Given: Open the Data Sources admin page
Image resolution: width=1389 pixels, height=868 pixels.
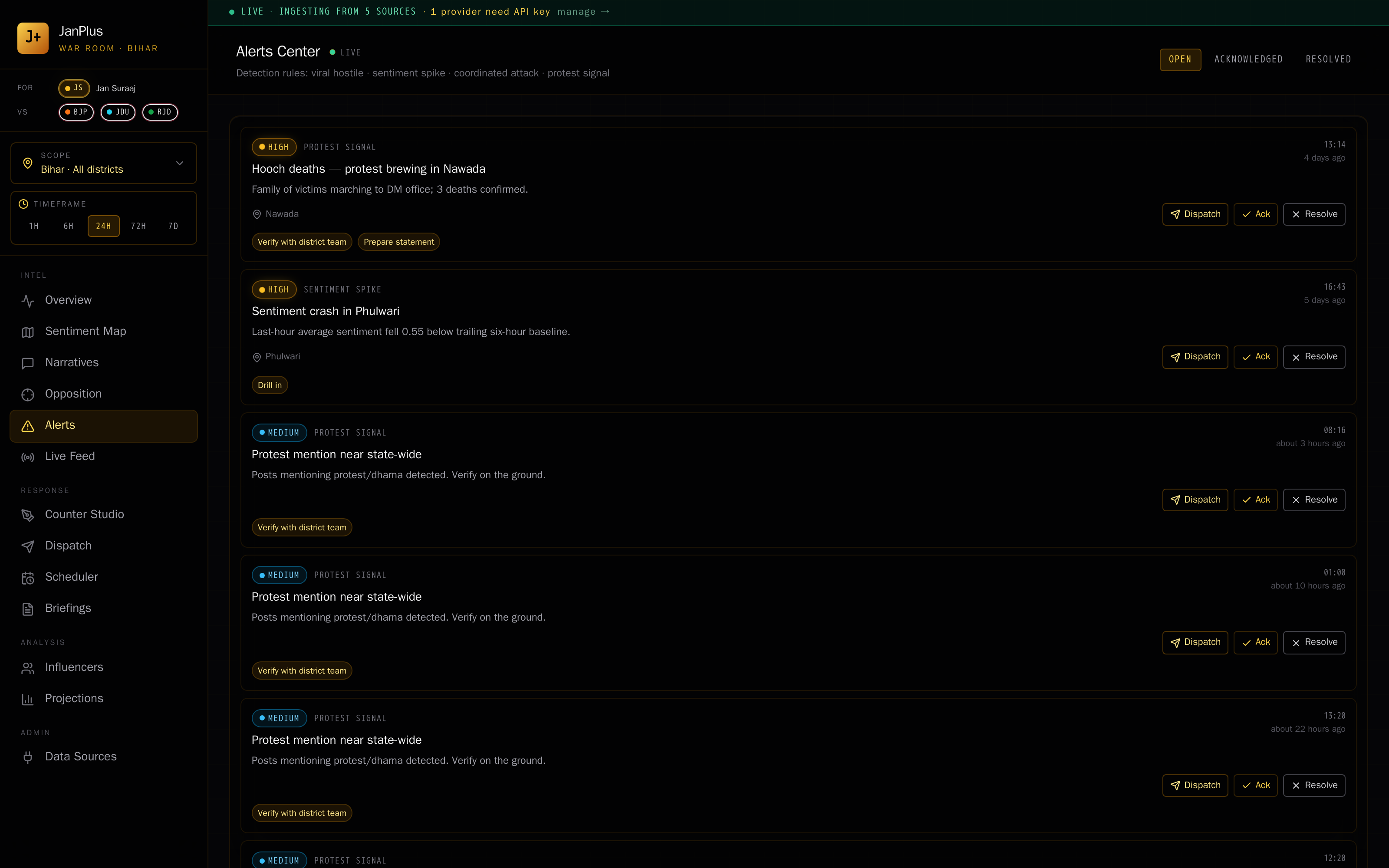Looking at the screenshot, I should 104,757.
